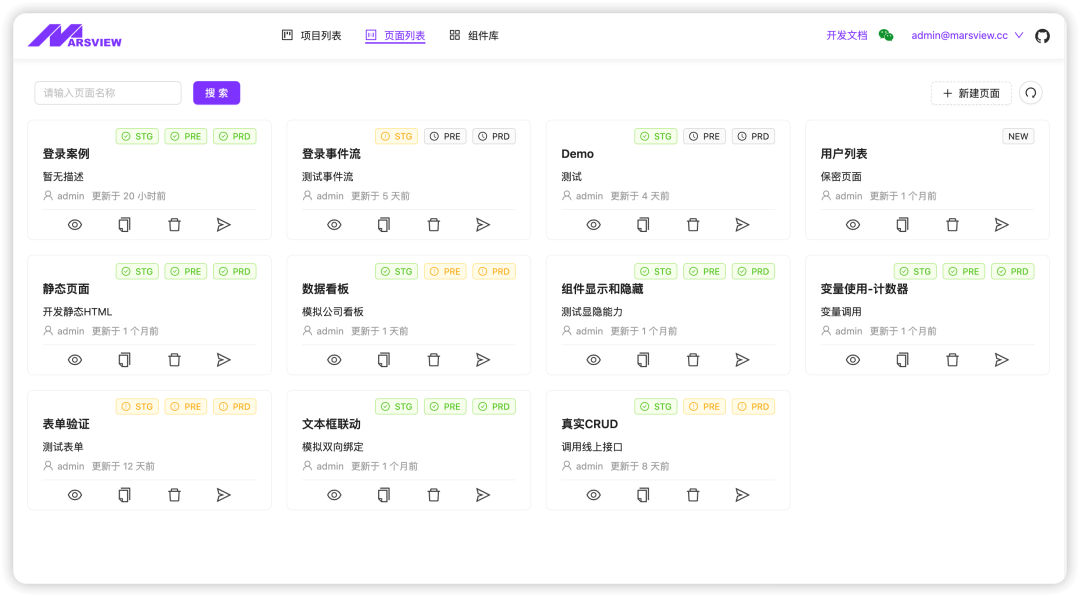Copy the 登录事件流 page using its copy icon

click(384, 225)
